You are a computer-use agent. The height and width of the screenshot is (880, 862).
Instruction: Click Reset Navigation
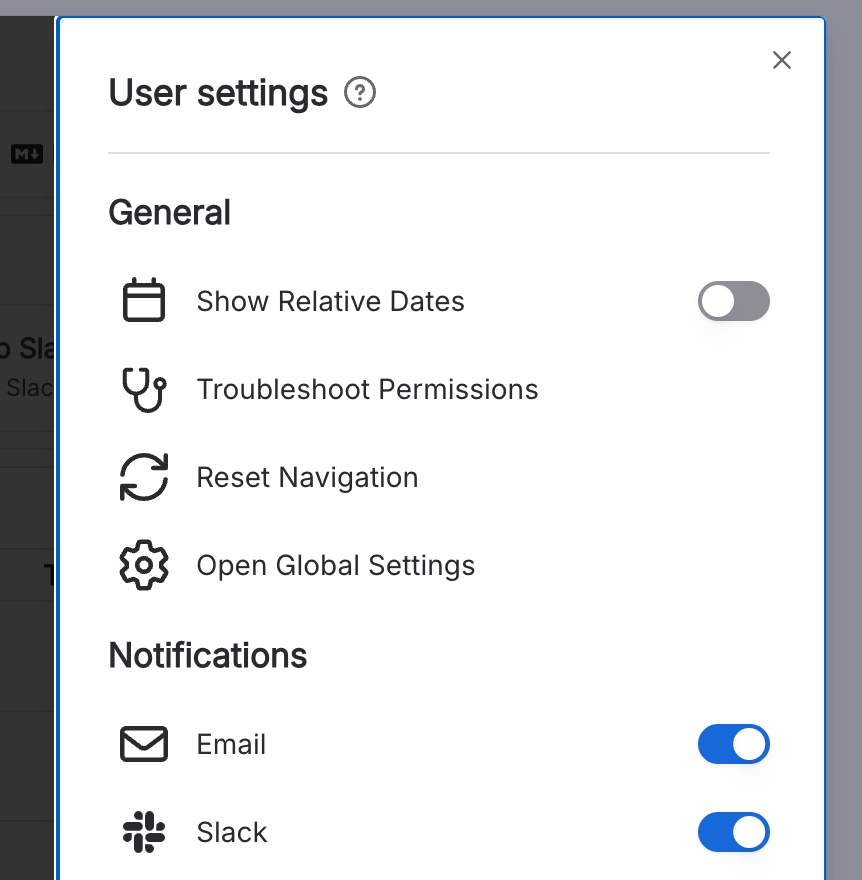307,477
